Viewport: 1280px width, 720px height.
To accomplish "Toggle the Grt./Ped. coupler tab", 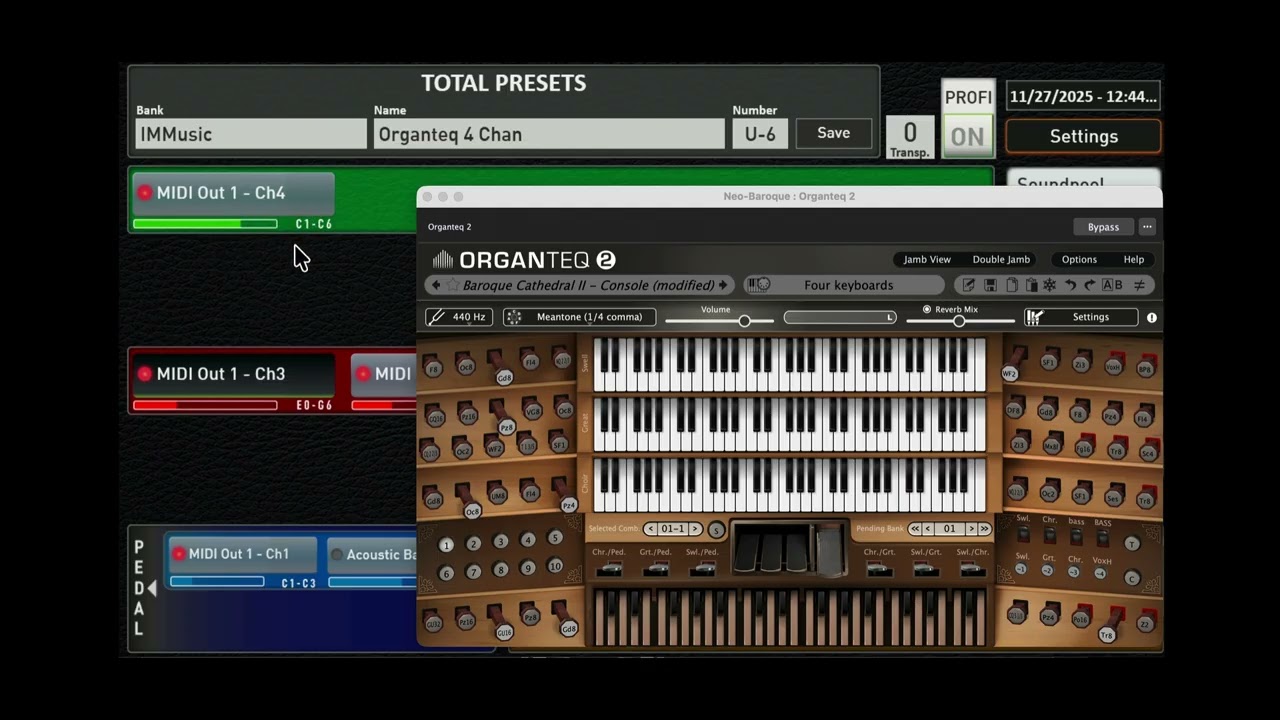I will pos(656,568).
